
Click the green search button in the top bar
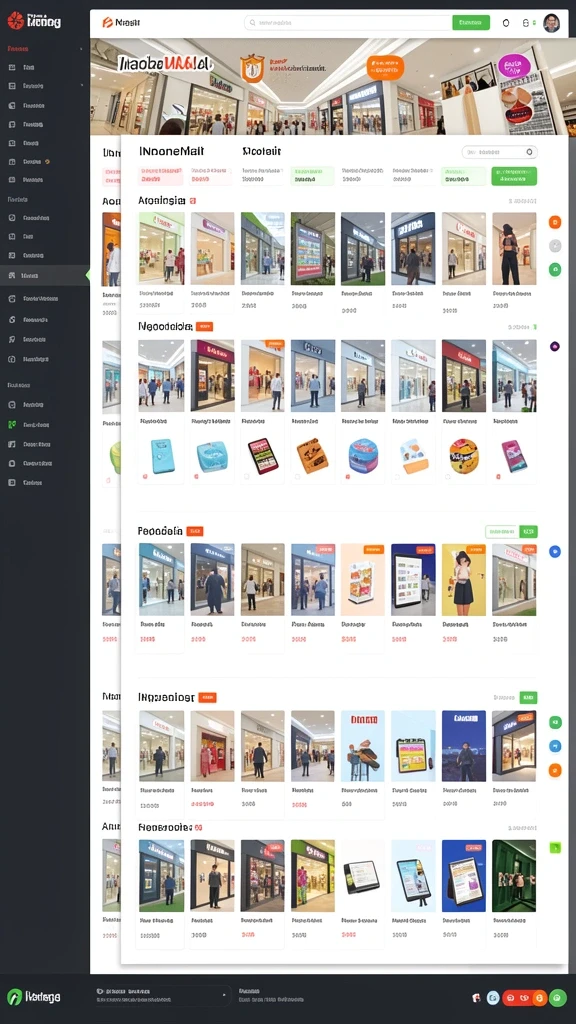[471, 23]
